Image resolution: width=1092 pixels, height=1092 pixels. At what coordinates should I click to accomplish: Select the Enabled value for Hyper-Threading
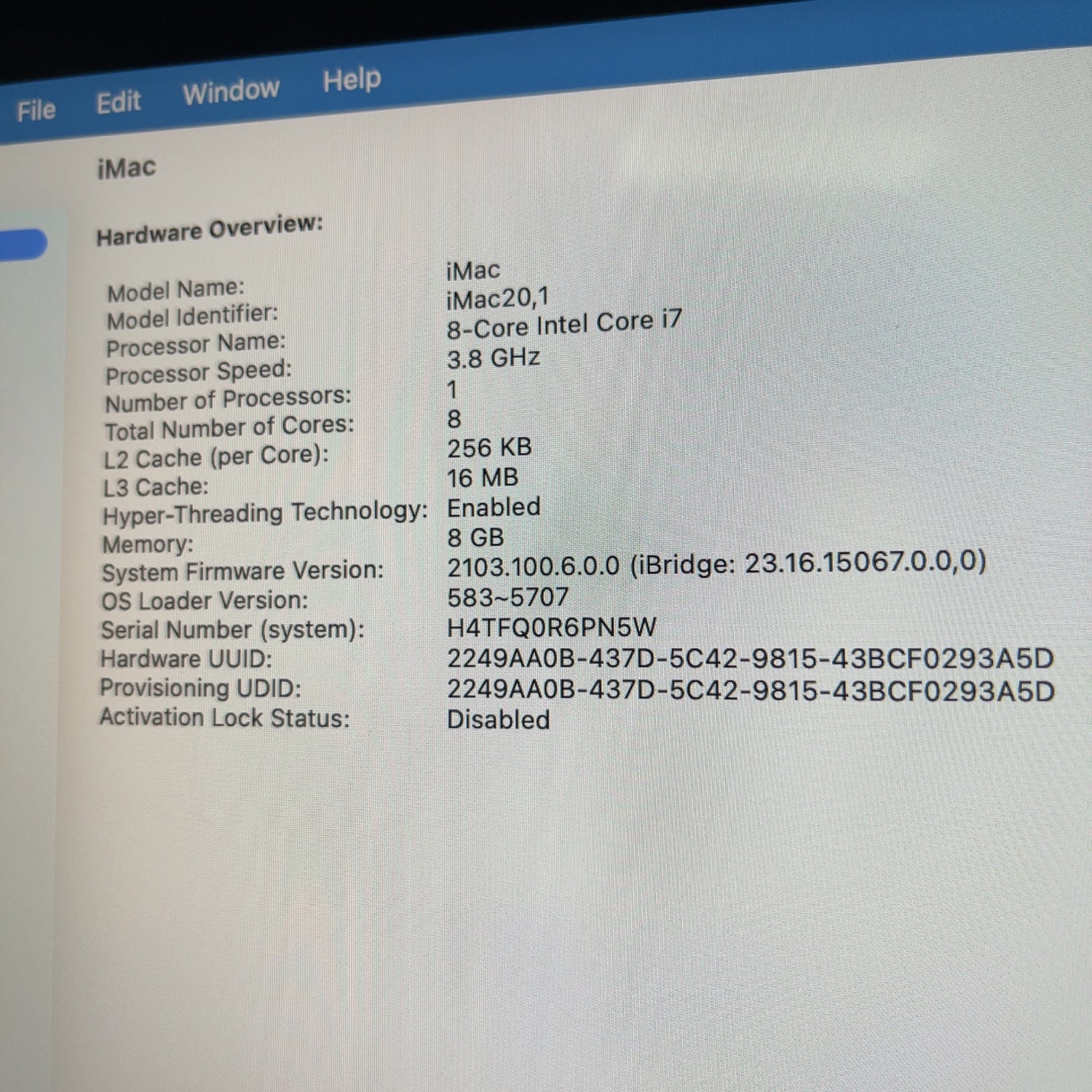[494, 507]
